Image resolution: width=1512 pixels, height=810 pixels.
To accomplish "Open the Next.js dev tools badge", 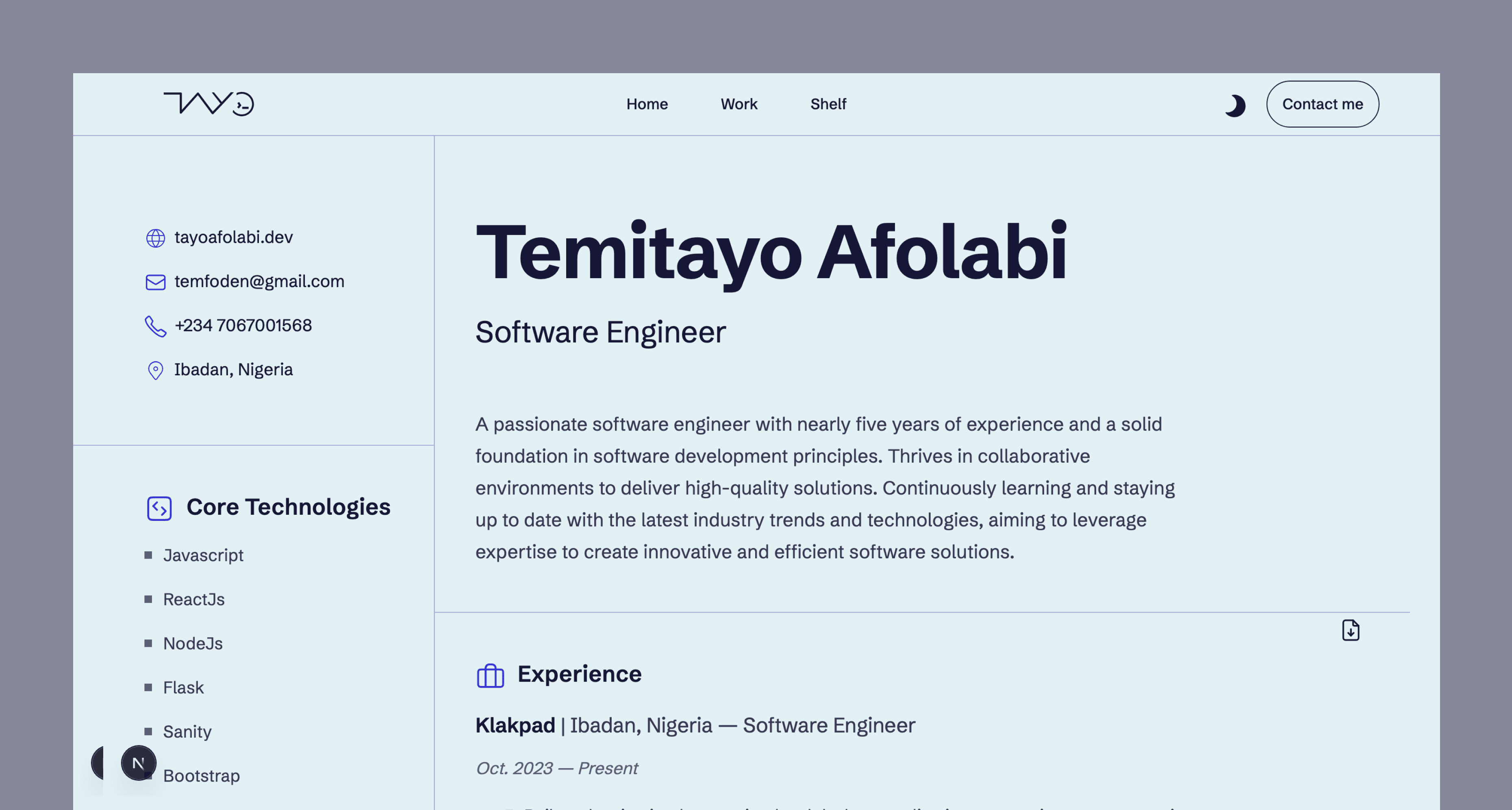I will click(x=139, y=763).
